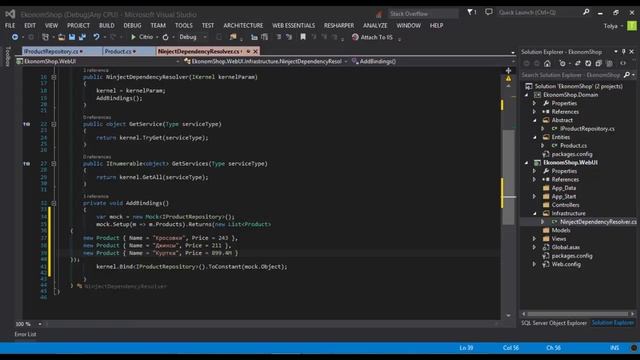
Task: Save the current file with Save icon
Action: pyautogui.click(x=72, y=37)
